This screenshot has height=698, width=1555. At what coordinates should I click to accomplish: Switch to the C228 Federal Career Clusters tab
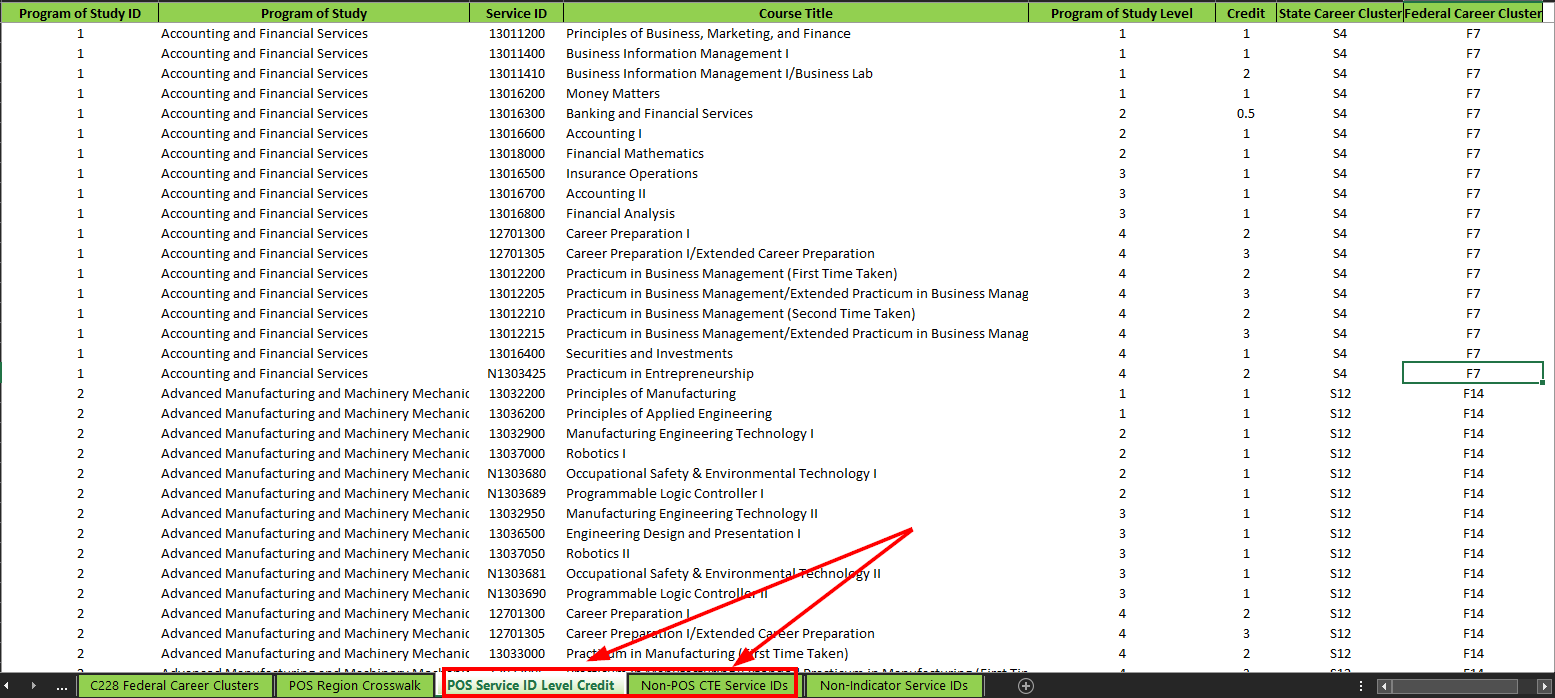[x=176, y=686]
